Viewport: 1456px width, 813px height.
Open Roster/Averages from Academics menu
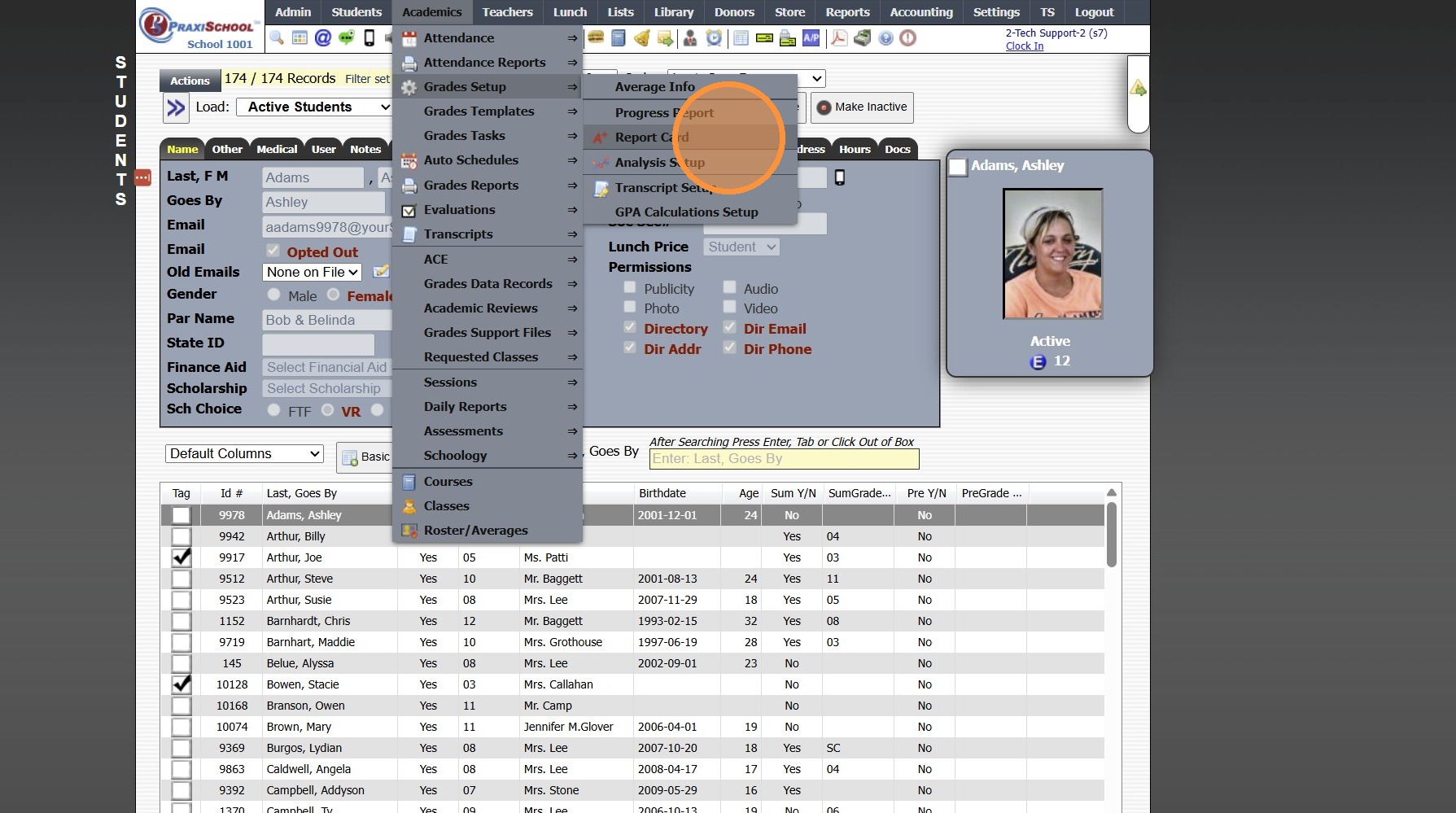coord(488,531)
